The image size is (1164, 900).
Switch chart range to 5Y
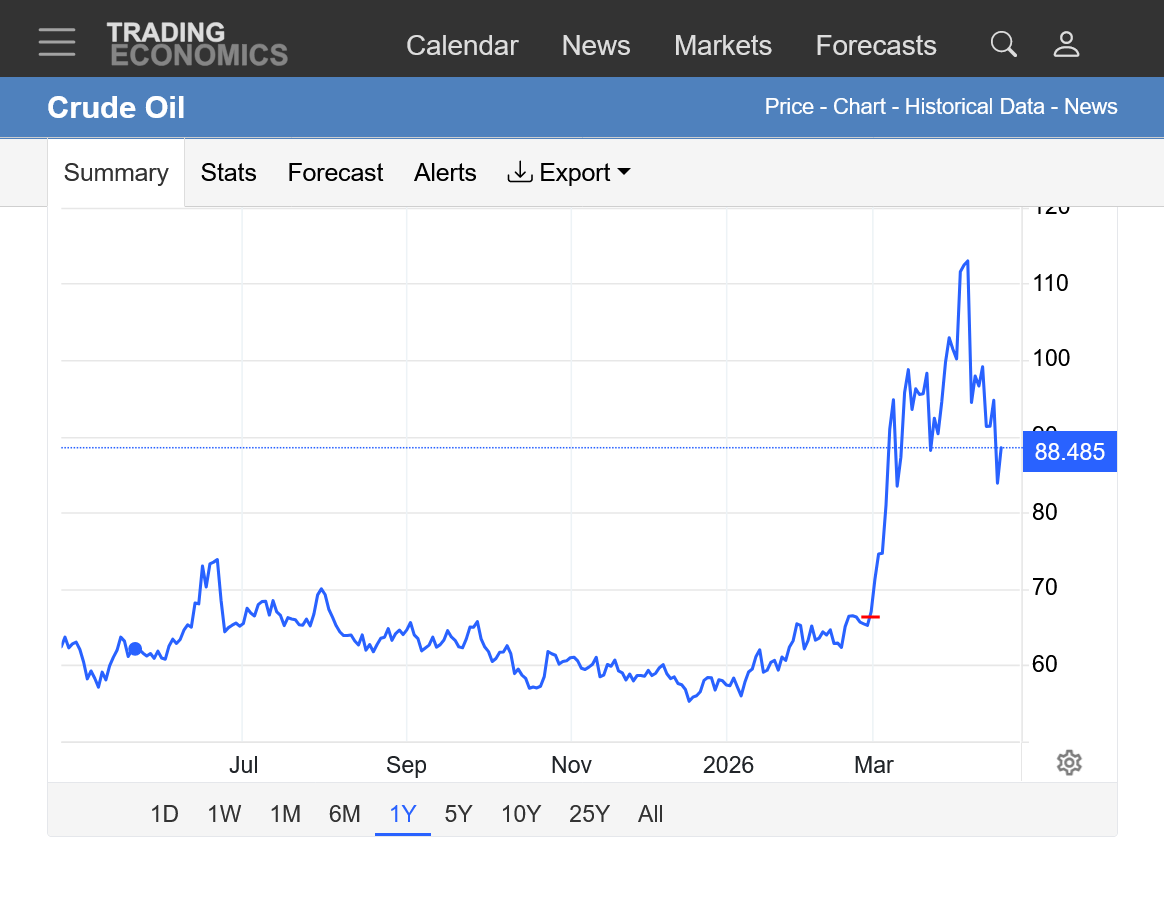[x=458, y=814]
